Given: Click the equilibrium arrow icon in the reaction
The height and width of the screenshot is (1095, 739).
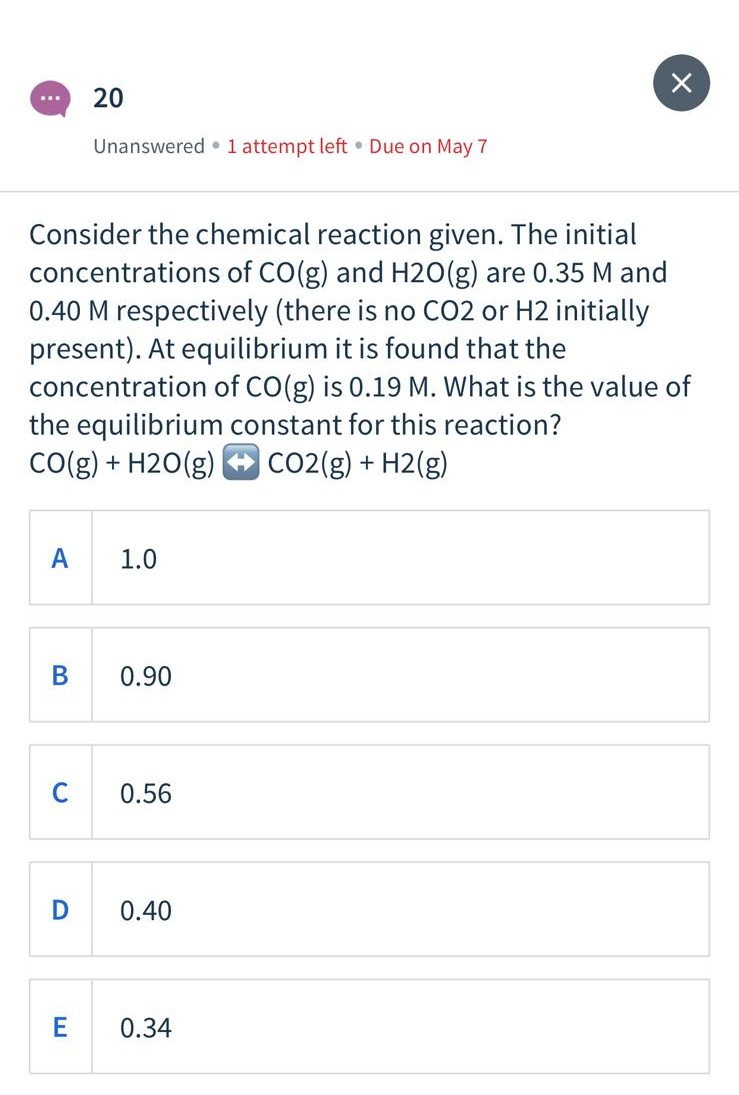Looking at the screenshot, I should tap(239, 462).
